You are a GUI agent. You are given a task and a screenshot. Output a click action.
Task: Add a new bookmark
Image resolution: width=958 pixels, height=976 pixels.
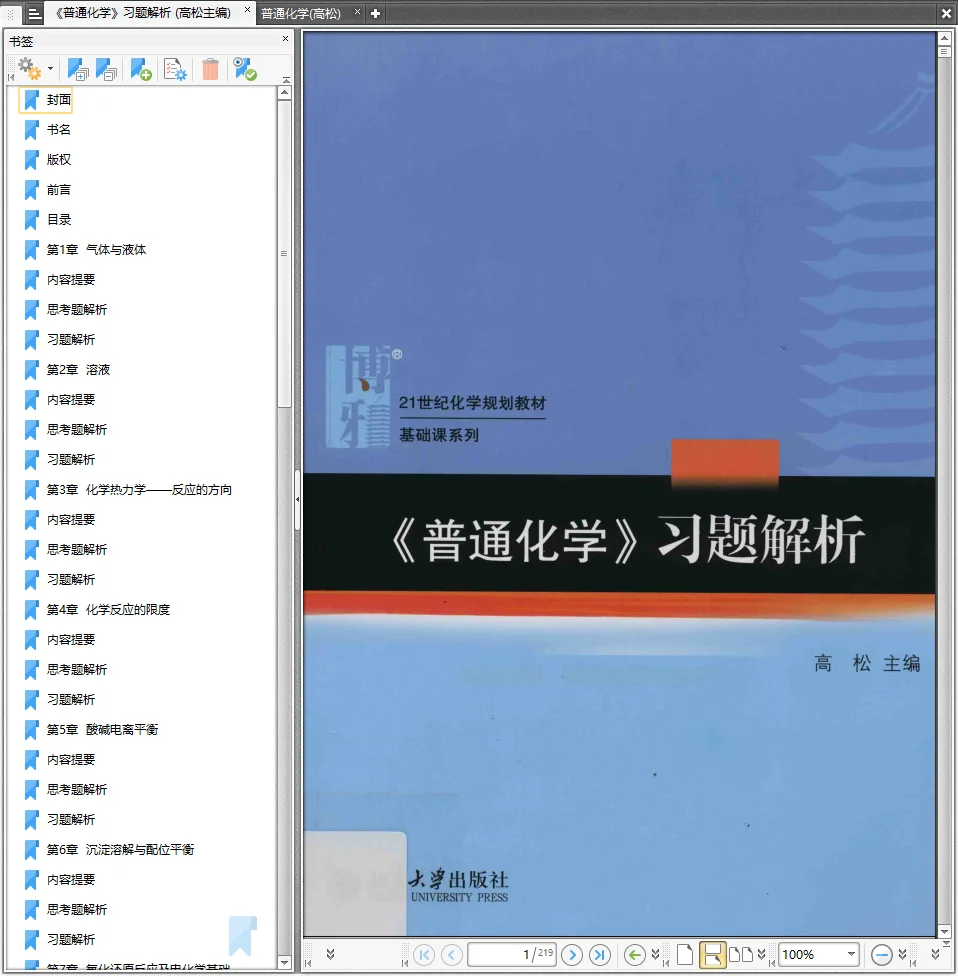point(141,69)
